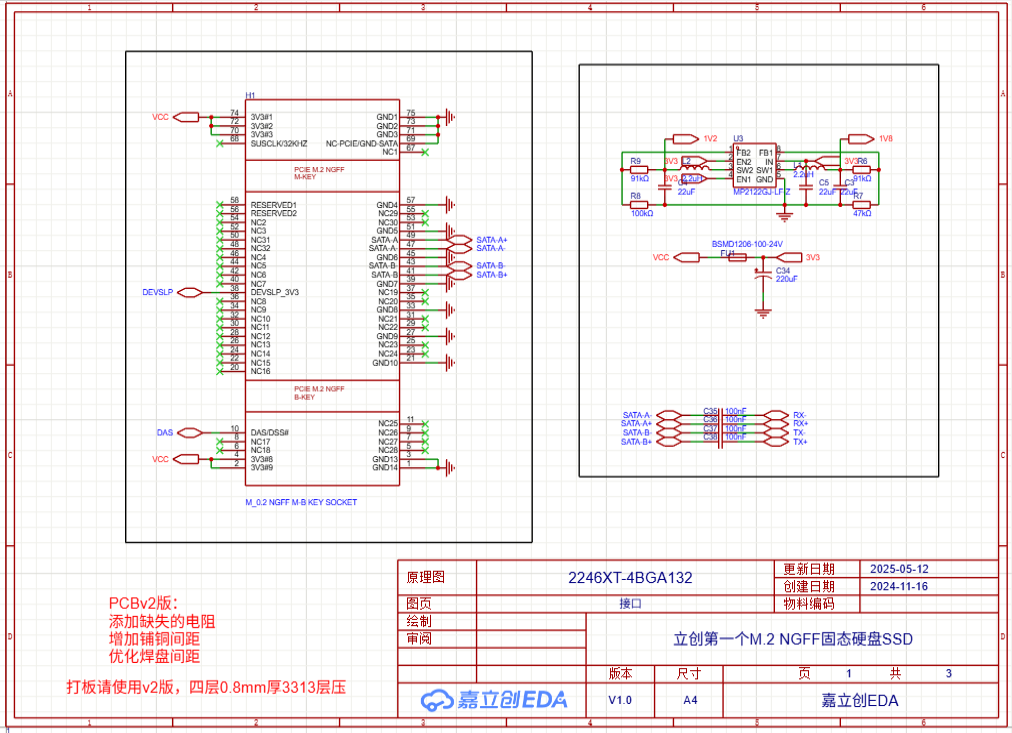Click the DEVSLP net port on H1
This screenshot has width=1012, height=733.
pos(188,293)
